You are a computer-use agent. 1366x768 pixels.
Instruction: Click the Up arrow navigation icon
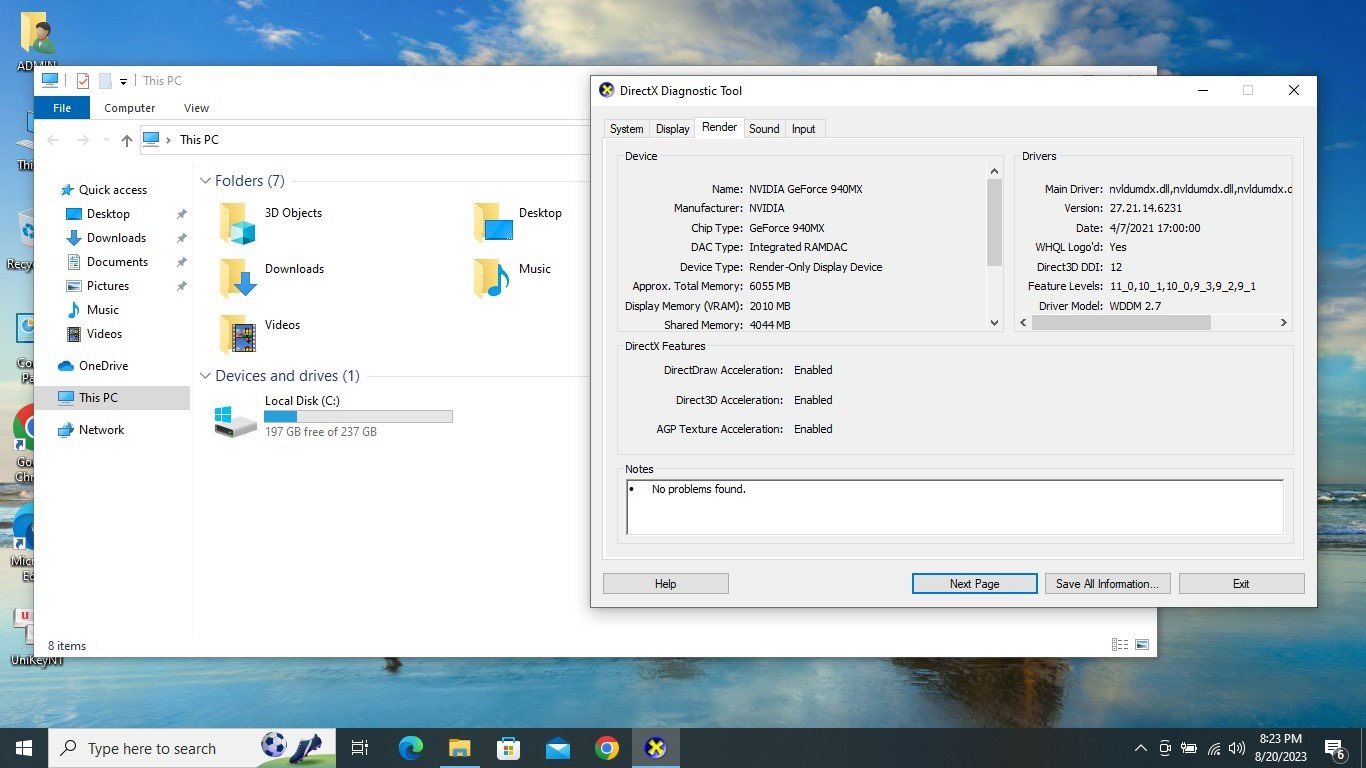click(x=126, y=141)
